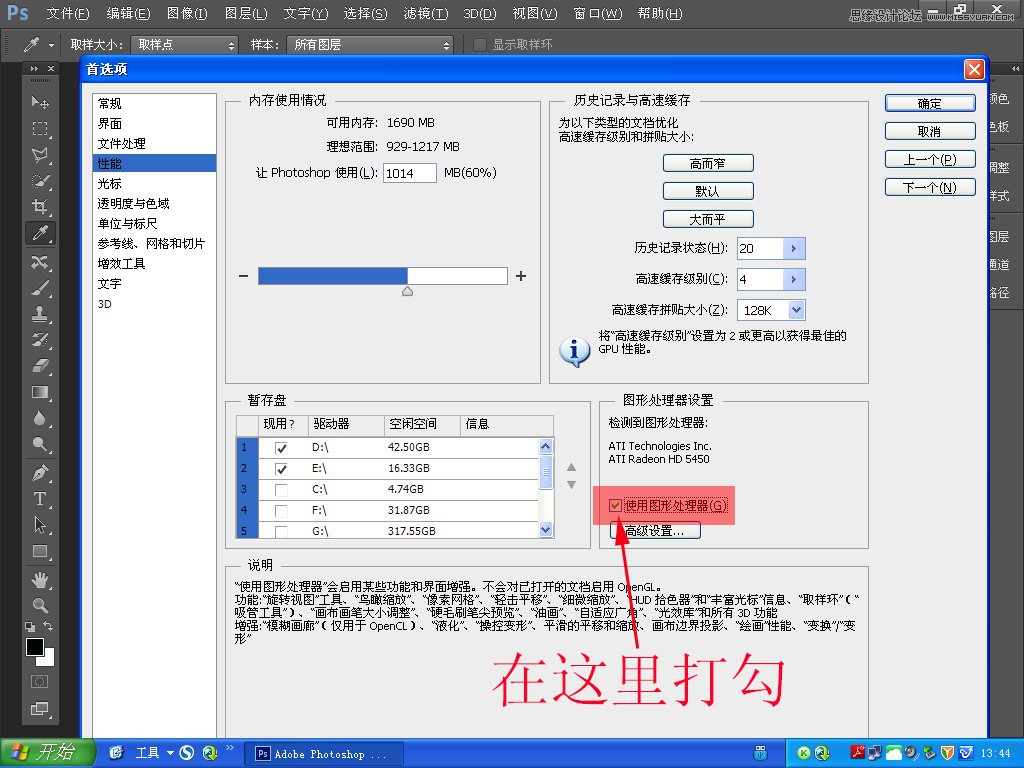Image resolution: width=1024 pixels, height=768 pixels.
Task: Select the Rectangle shape tool
Action: tap(40, 551)
